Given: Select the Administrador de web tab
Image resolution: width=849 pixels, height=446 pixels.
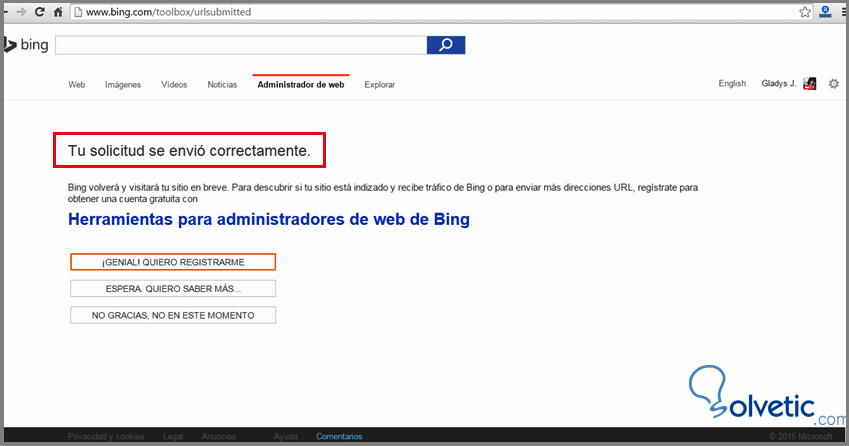Looking at the screenshot, I should 301,84.
